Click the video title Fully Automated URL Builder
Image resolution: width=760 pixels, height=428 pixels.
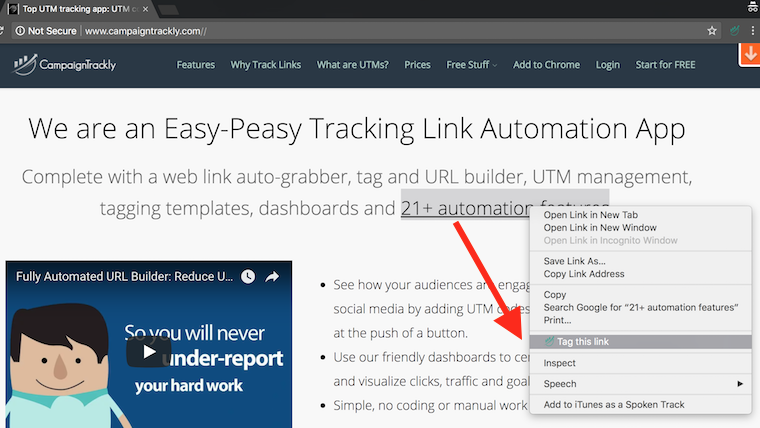click(x=124, y=276)
